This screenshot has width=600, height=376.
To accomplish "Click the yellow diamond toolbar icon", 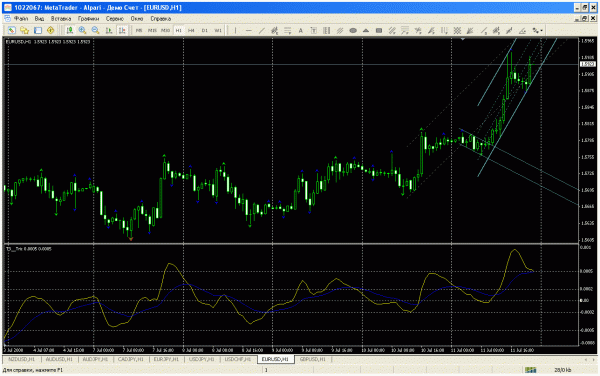I will click(x=51, y=30).
